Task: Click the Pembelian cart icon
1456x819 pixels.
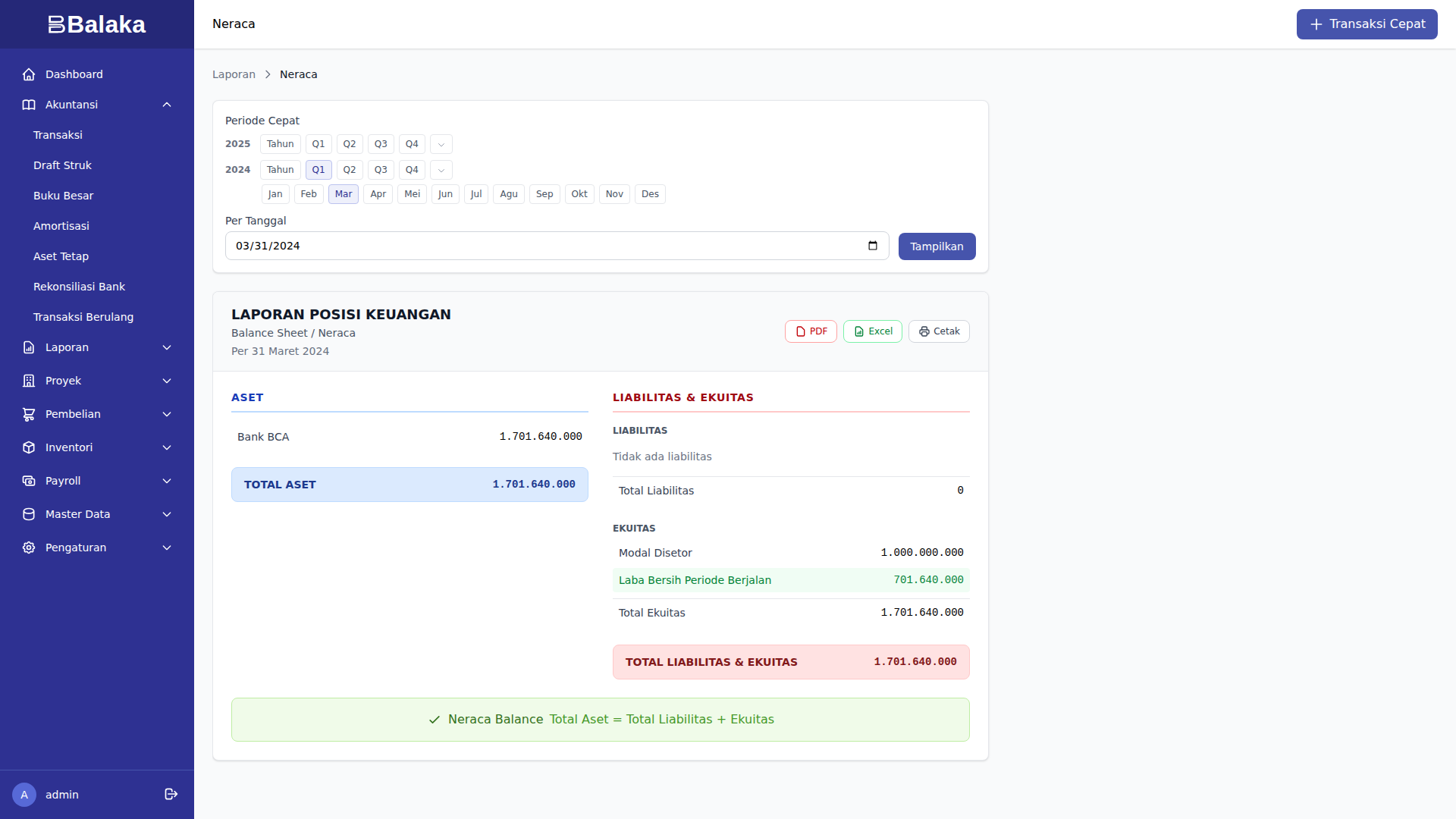Action: point(29,414)
